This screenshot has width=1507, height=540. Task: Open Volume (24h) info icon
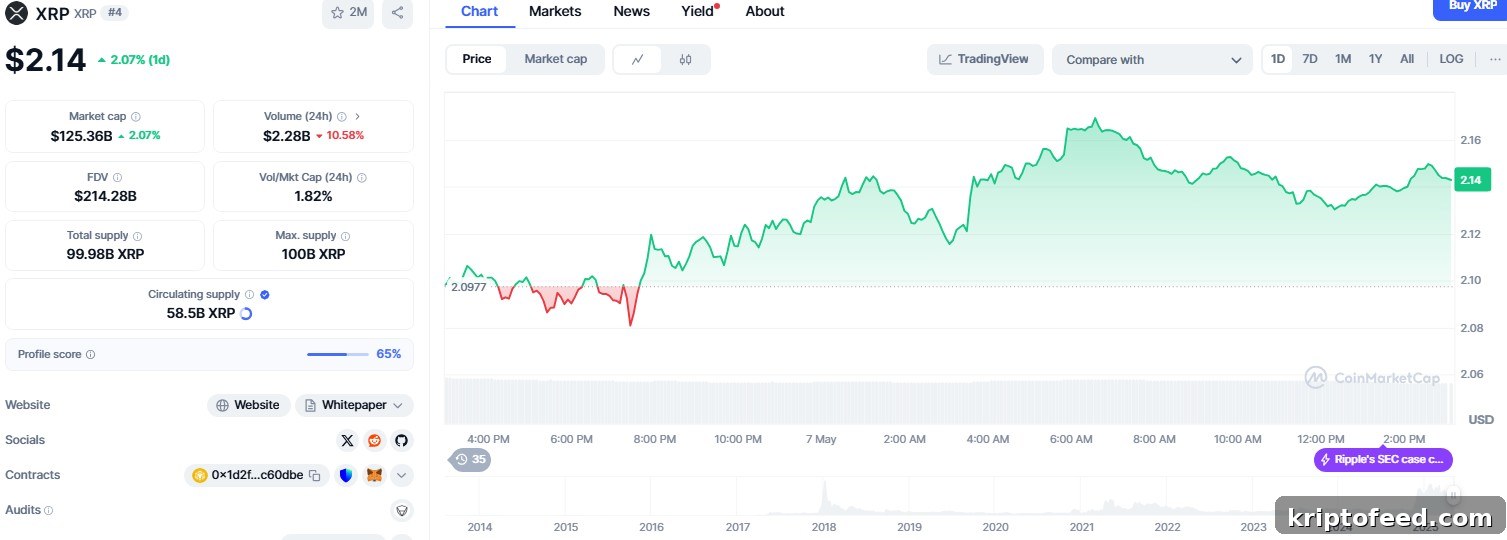click(x=342, y=117)
